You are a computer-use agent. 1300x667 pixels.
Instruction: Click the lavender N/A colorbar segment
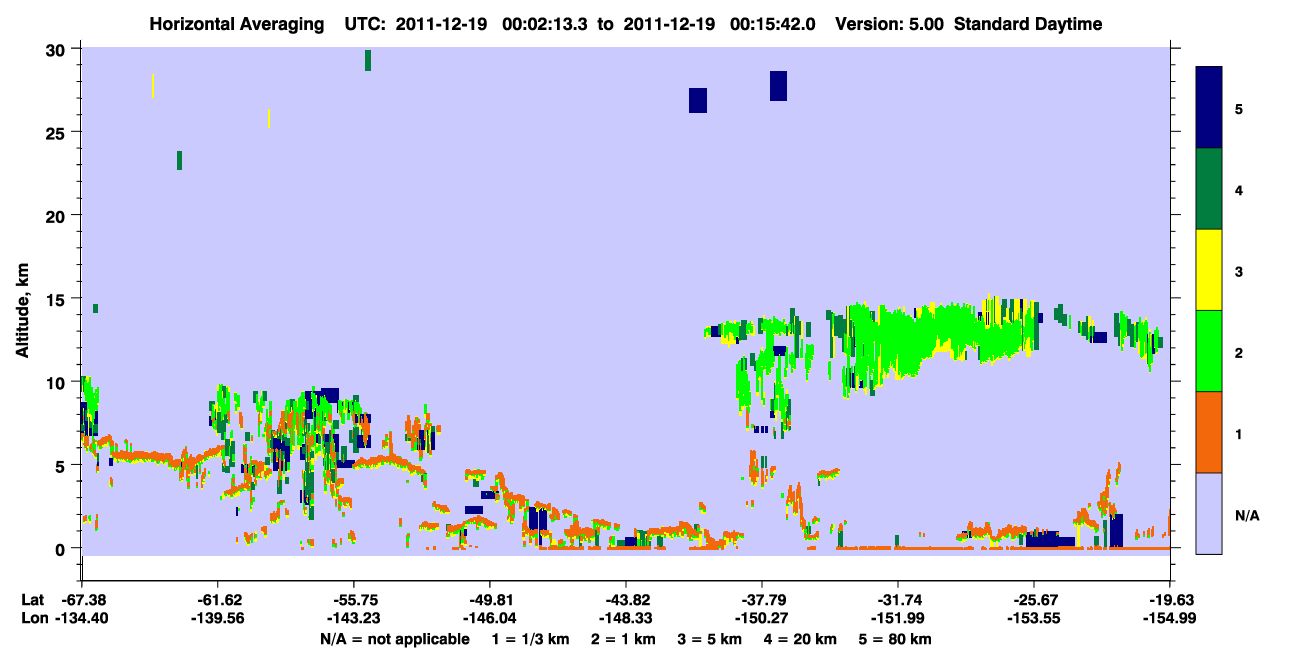[1209, 513]
